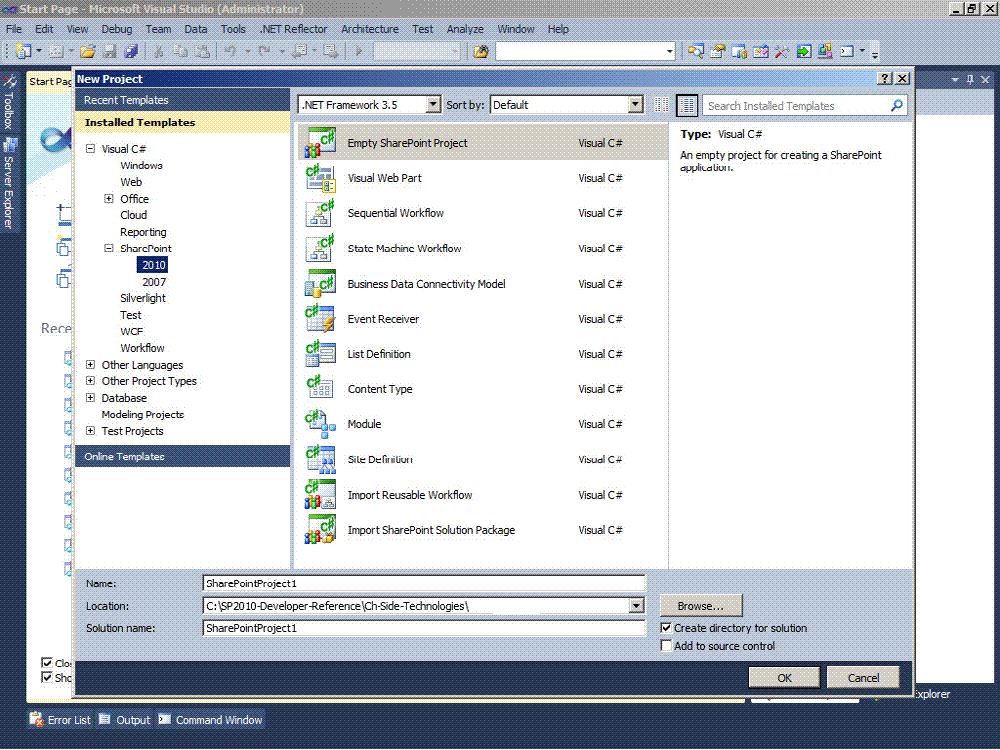Open the Server Explorer side tab
Viewport: 1000px width, 750px height.
coord(9,184)
